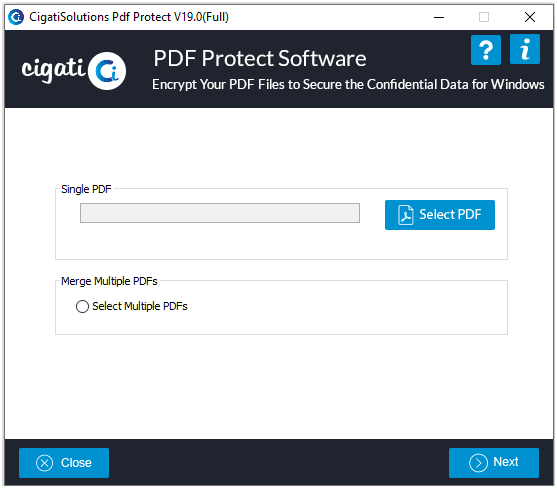Click the circled X icon beside Close
The width and height of the screenshot is (557, 488).
[x=44, y=463]
